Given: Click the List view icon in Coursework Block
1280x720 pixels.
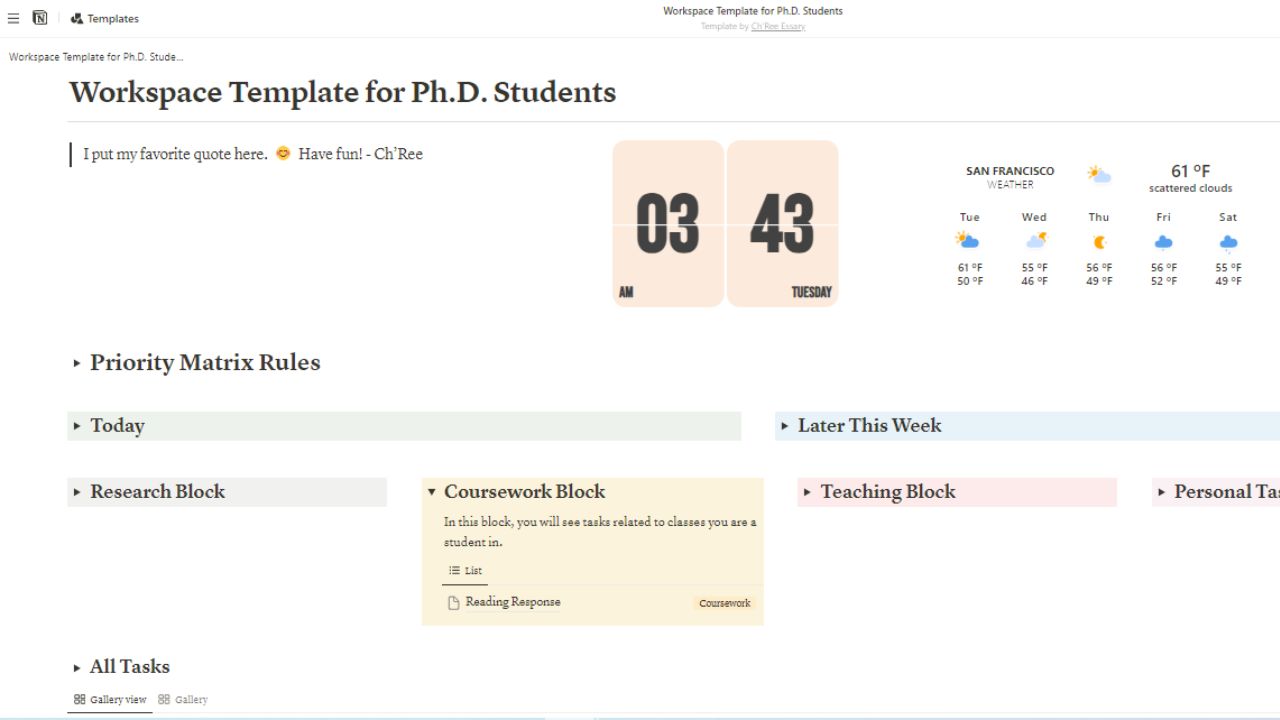Looking at the screenshot, I should pos(453,570).
